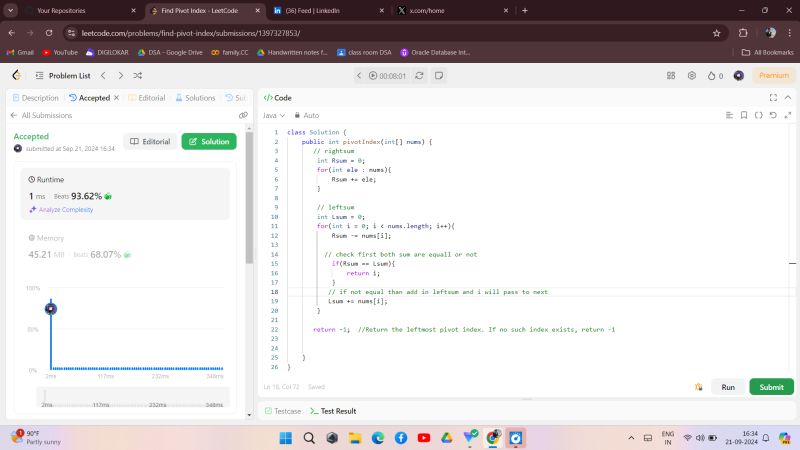Click the braces icon in editor toolbar
This screenshot has height=450, width=800.
click(x=759, y=115)
